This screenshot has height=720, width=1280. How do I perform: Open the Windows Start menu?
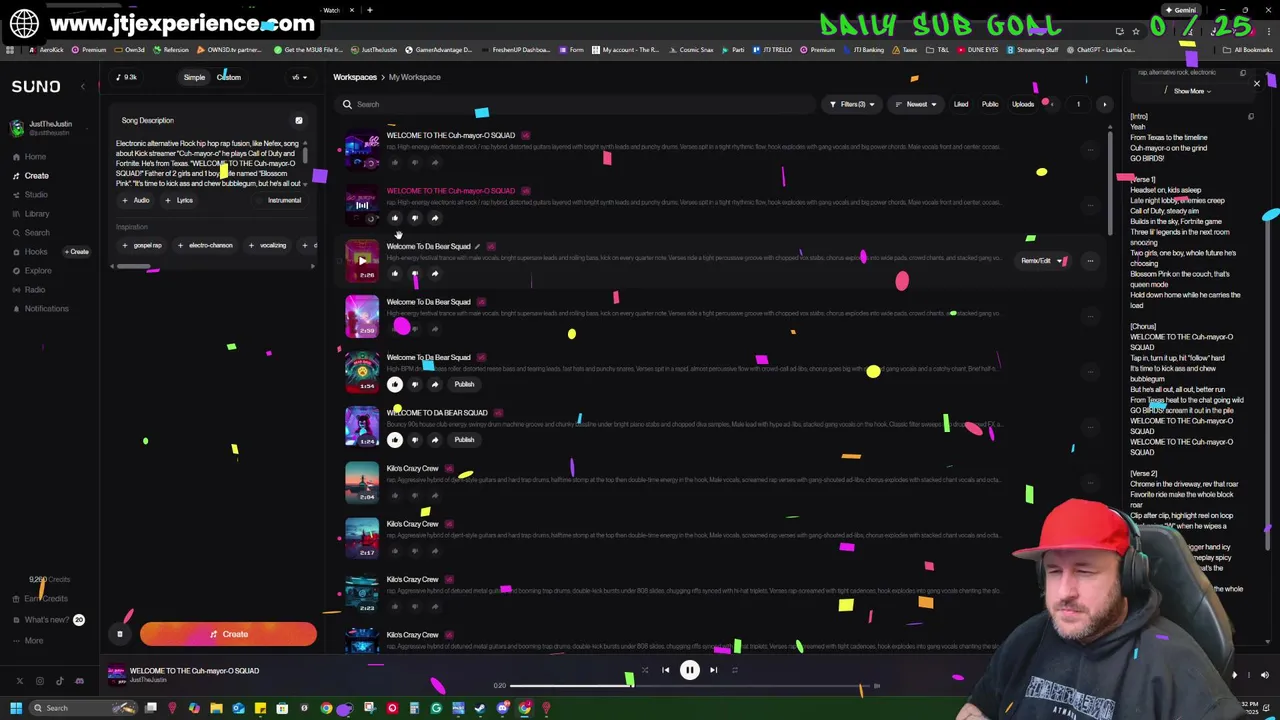pos(15,708)
